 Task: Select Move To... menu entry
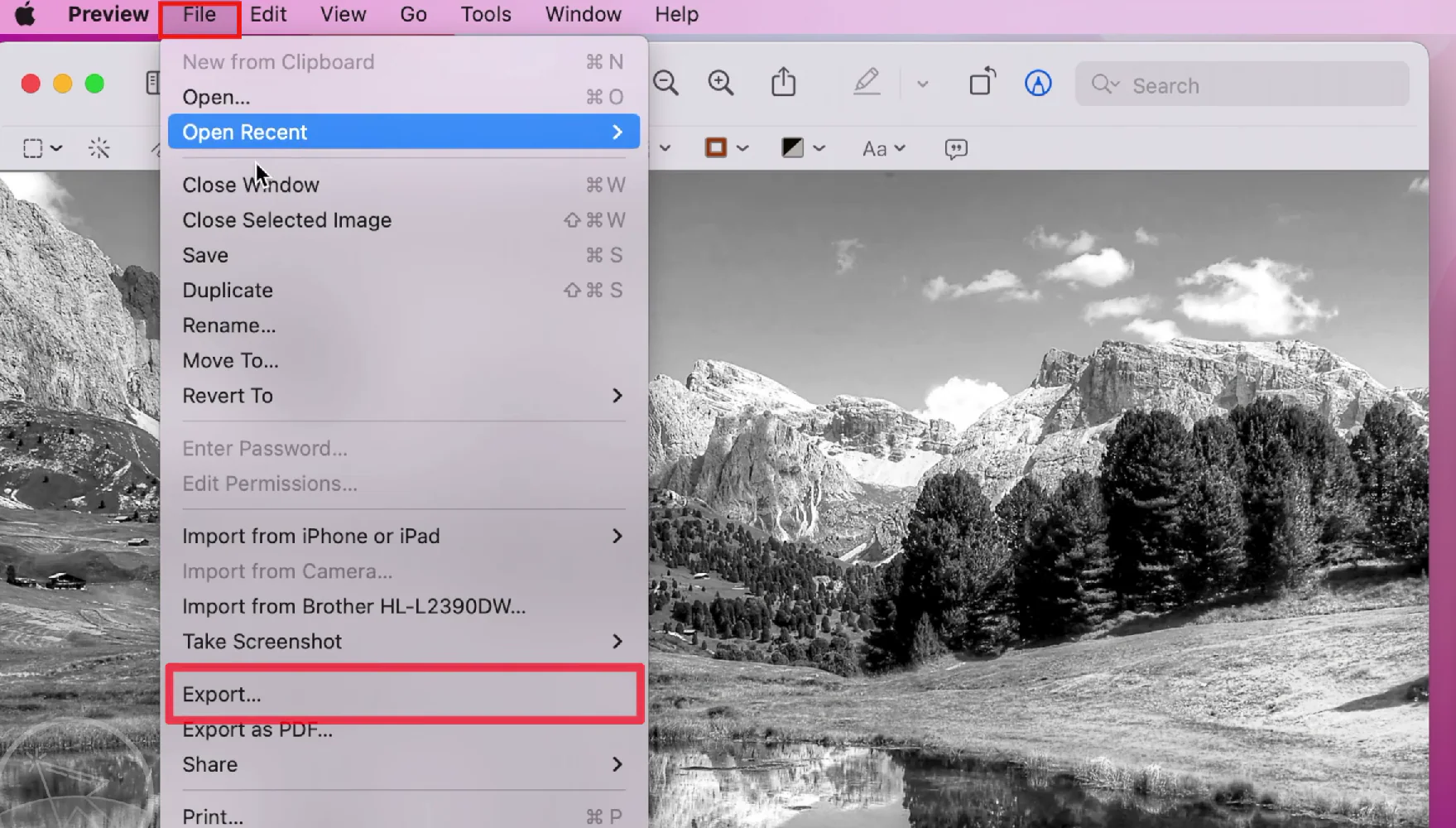(x=404, y=361)
